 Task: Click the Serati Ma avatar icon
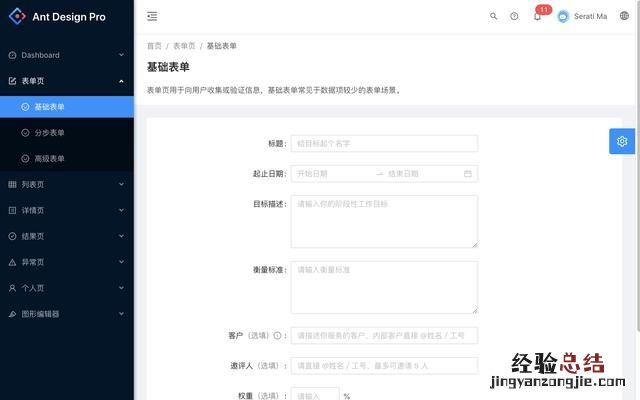[563, 16]
